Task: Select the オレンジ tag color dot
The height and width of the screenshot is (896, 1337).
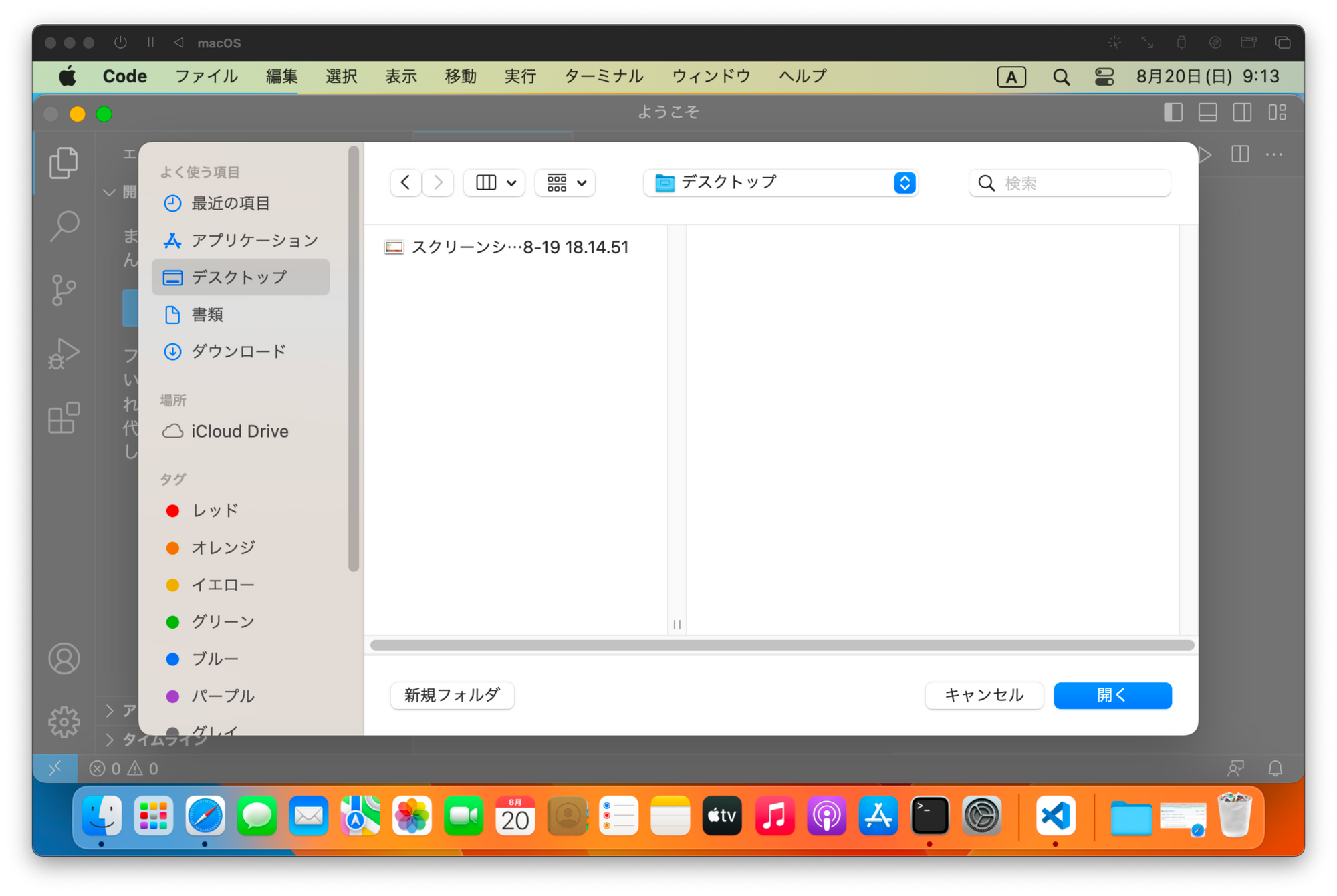Action: coord(172,548)
